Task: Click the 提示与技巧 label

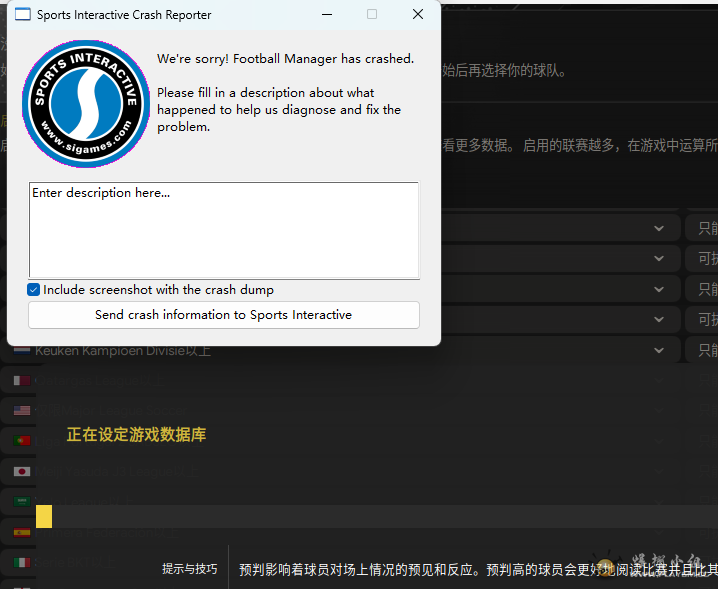Action: tap(190, 569)
